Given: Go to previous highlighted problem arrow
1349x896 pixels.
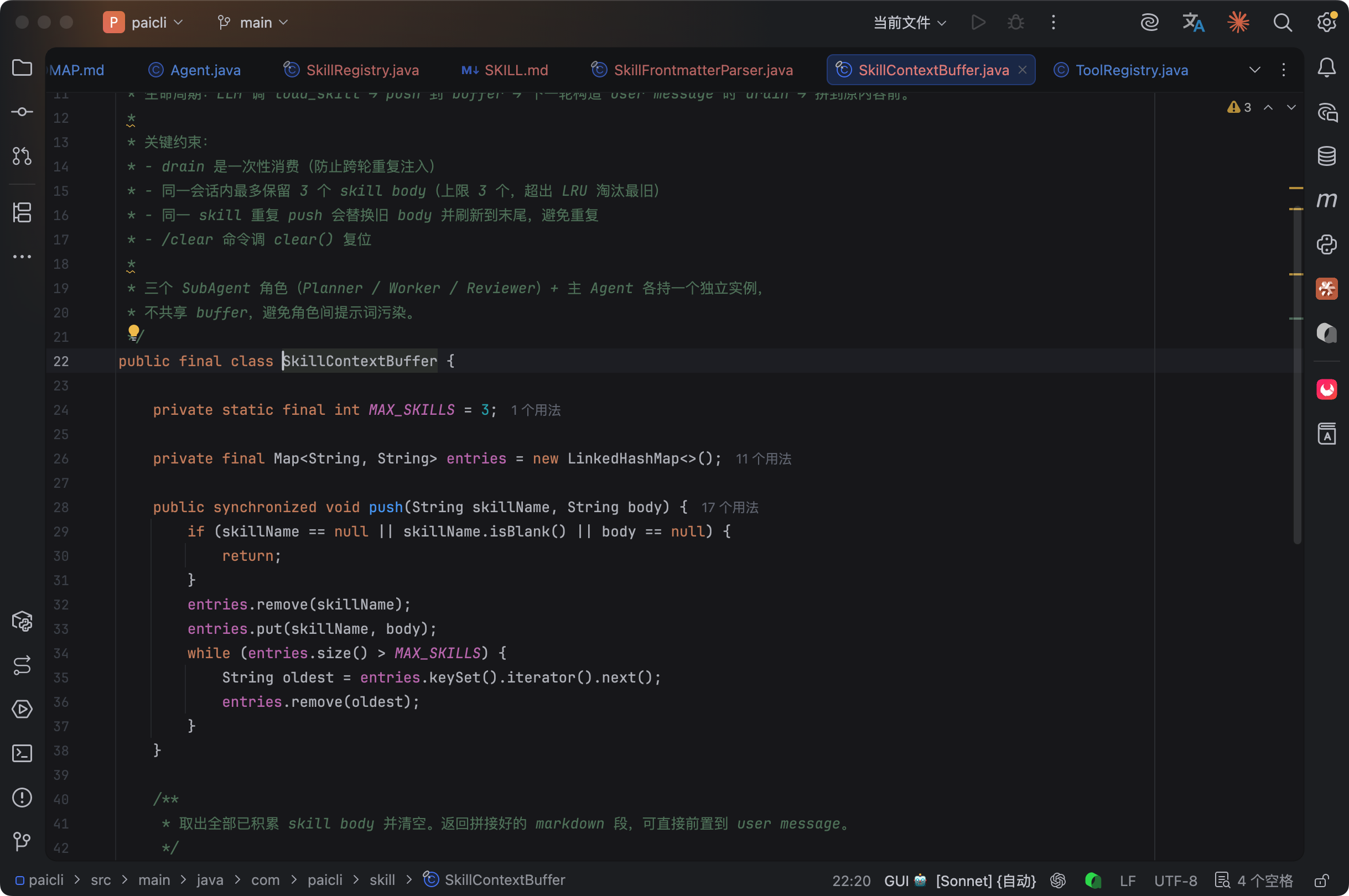Looking at the screenshot, I should (1268, 107).
